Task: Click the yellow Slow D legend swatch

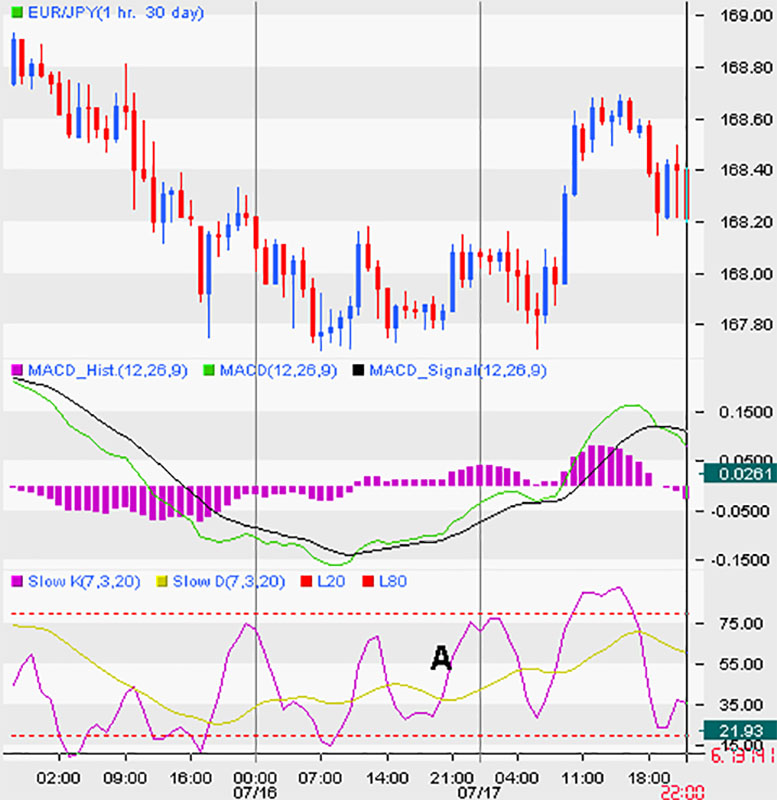Action: point(161,581)
